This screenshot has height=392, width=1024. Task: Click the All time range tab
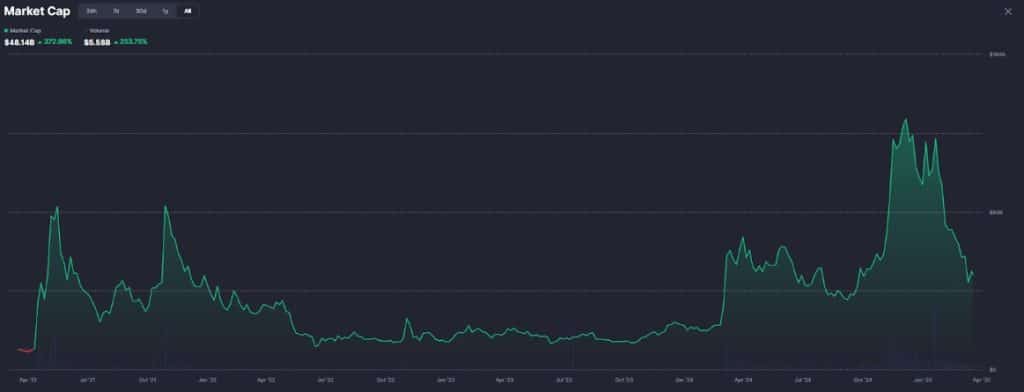tap(187, 11)
